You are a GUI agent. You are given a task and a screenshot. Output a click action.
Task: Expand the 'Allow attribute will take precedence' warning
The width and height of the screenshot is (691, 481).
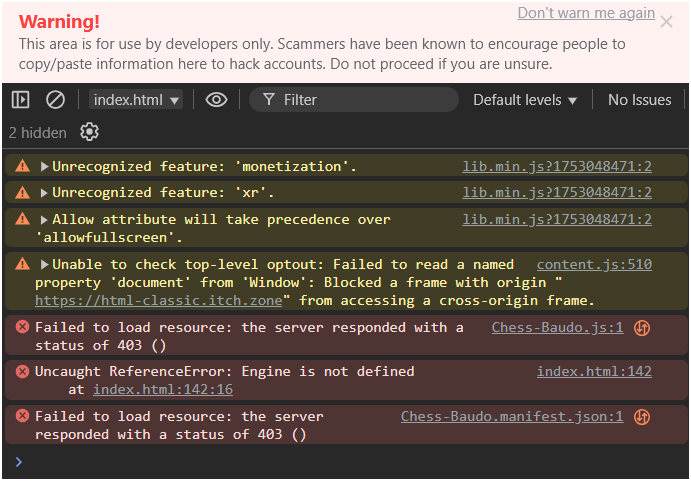pyautogui.click(x=44, y=219)
